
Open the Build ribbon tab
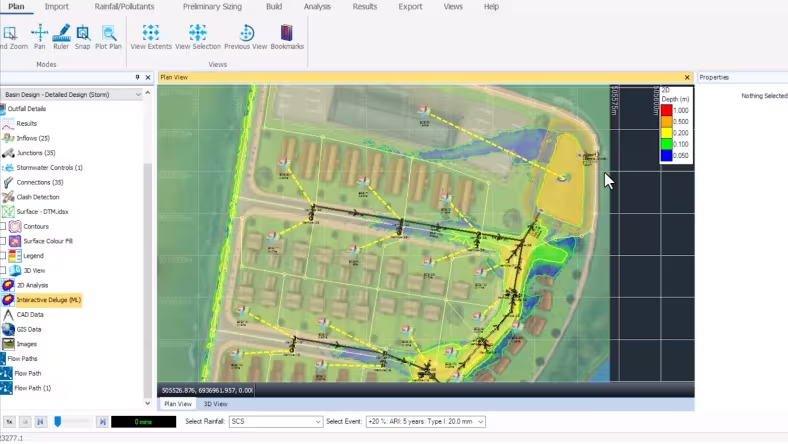(x=274, y=7)
